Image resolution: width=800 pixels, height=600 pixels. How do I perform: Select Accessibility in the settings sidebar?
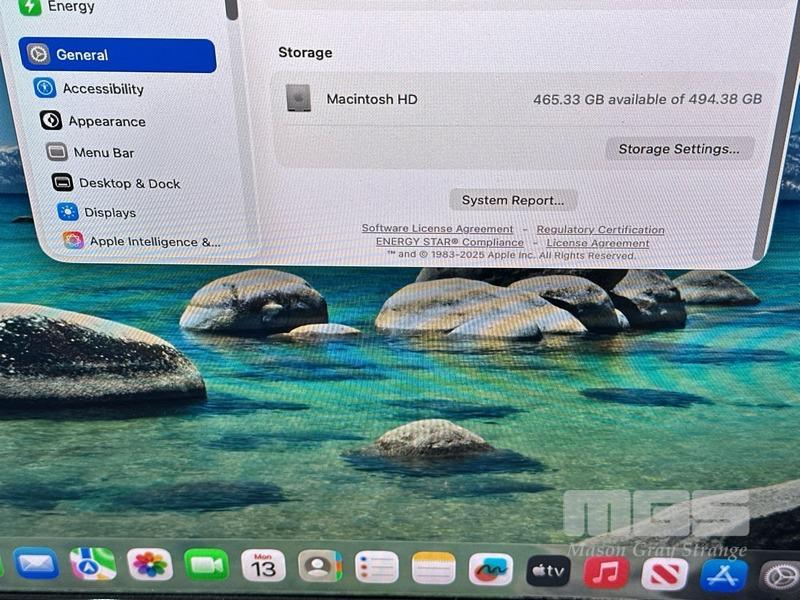(x=102, y=88)
